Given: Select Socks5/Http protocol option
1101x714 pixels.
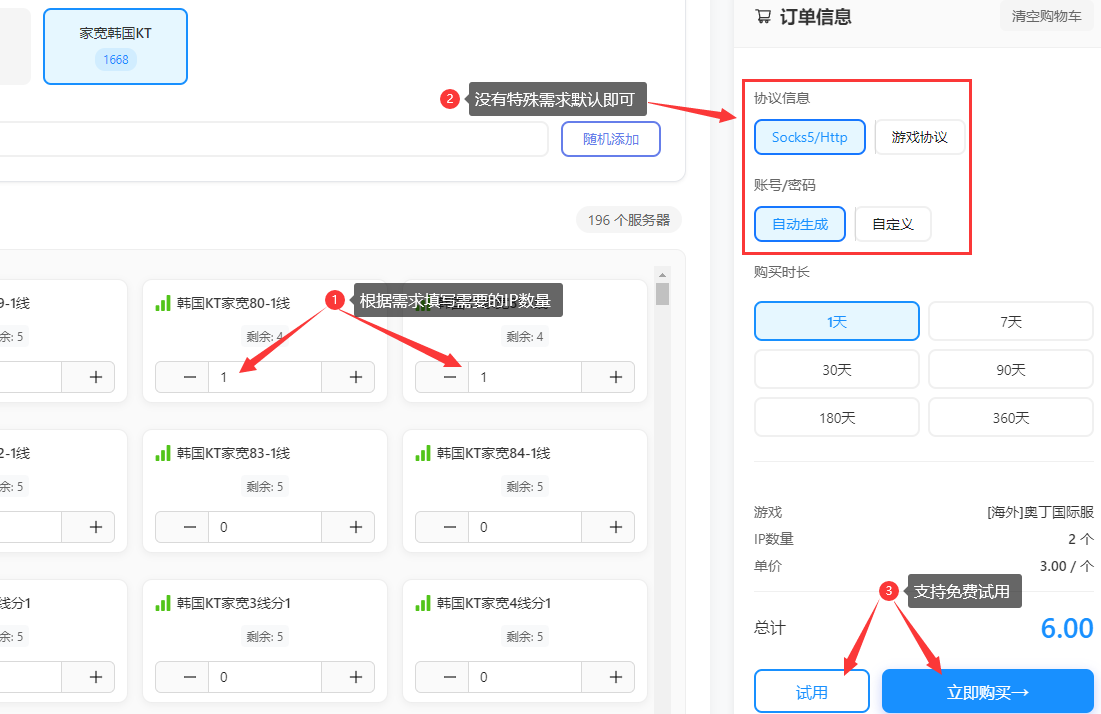Looking at the screenshot, I should [810, 138].
